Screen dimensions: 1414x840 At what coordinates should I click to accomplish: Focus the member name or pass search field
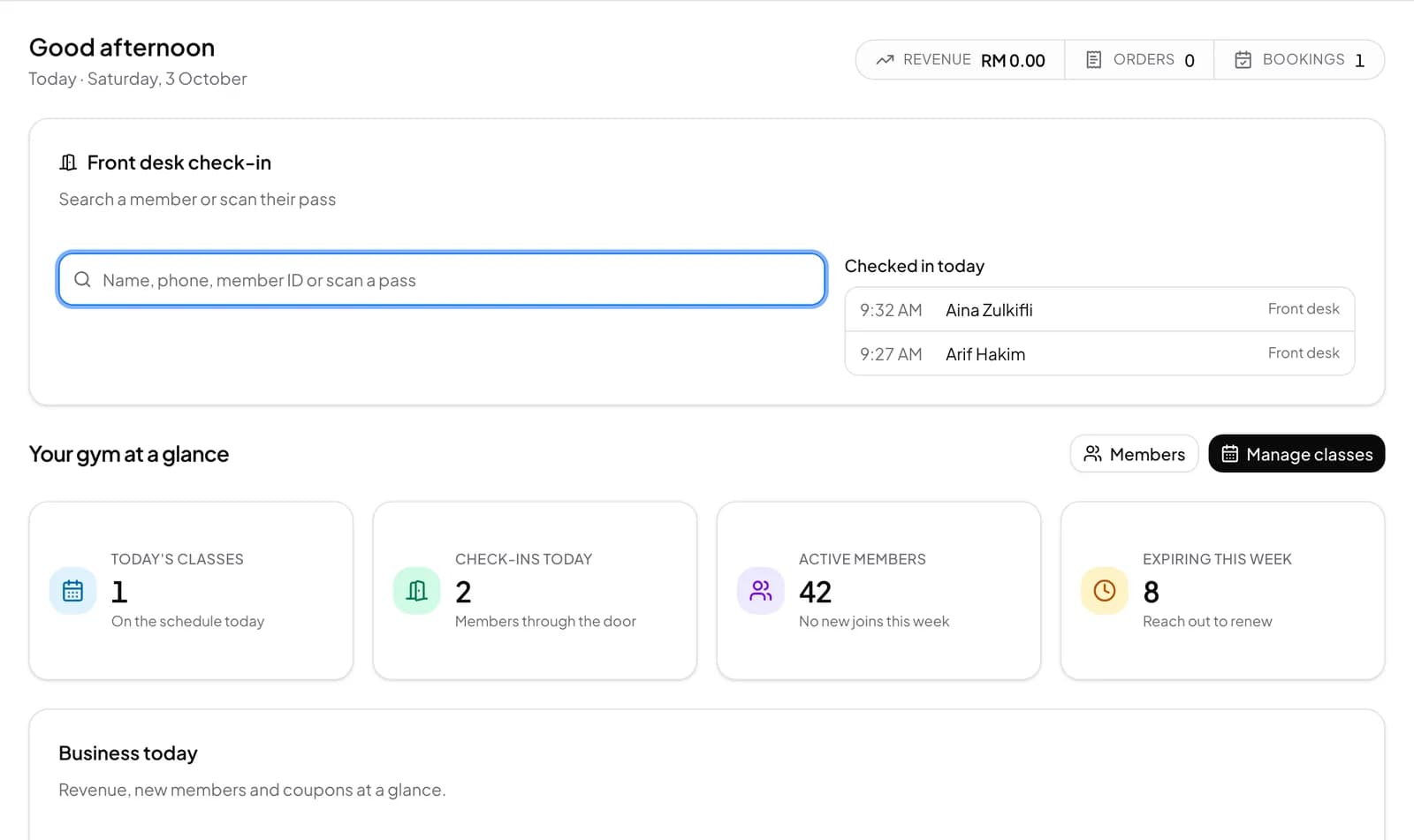tap(442, 279)
